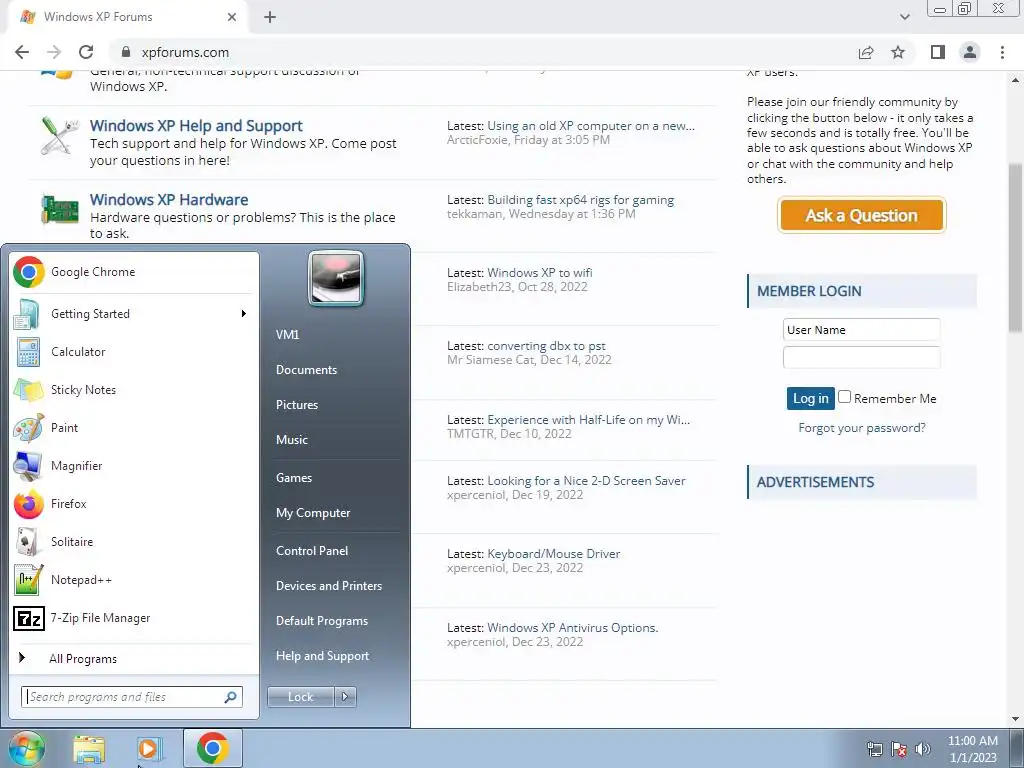The width and height of the screenshot is (1024, 768).
Task: Open Devices and Printers
Action: pyautogui.click(x=329, y=586)
